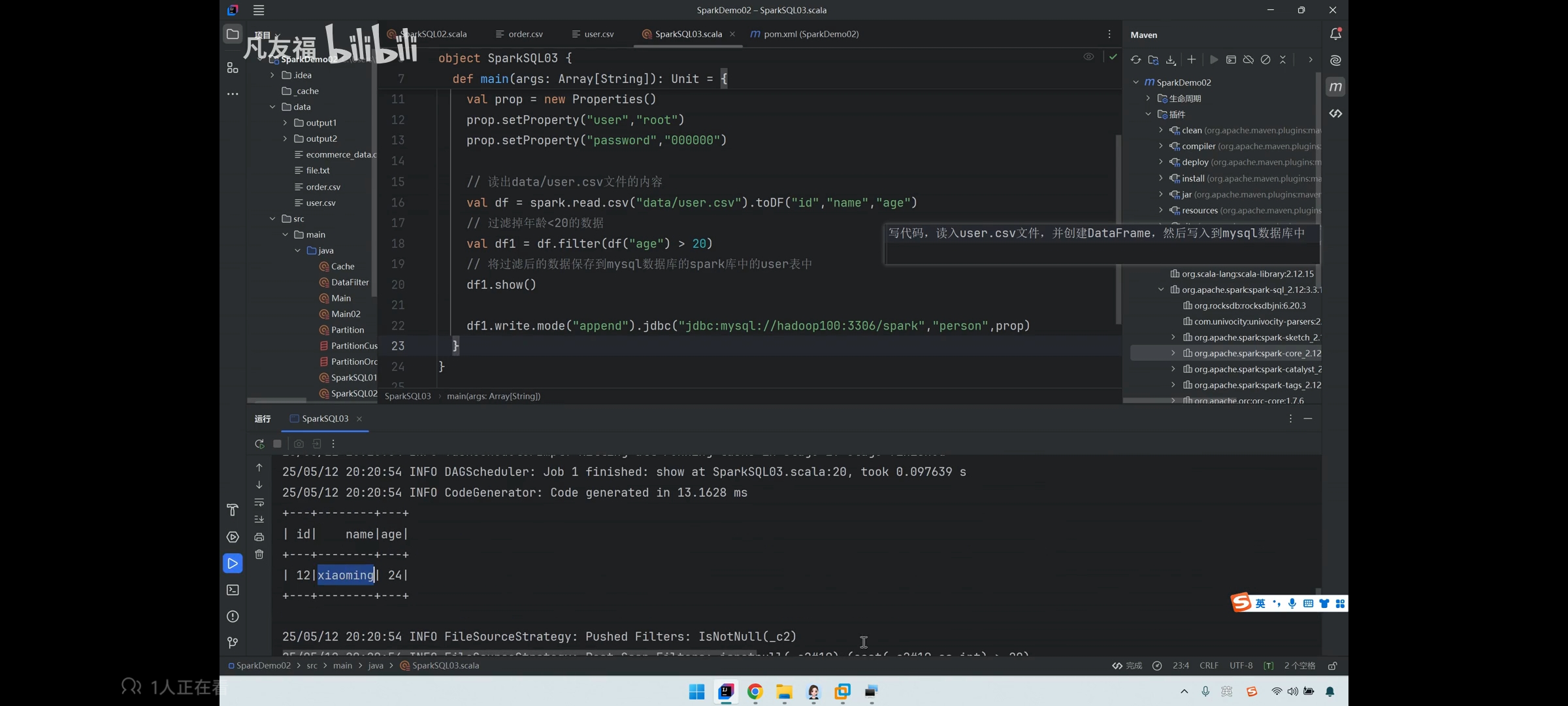Collapse the data folder in project tree

point(272,107)
